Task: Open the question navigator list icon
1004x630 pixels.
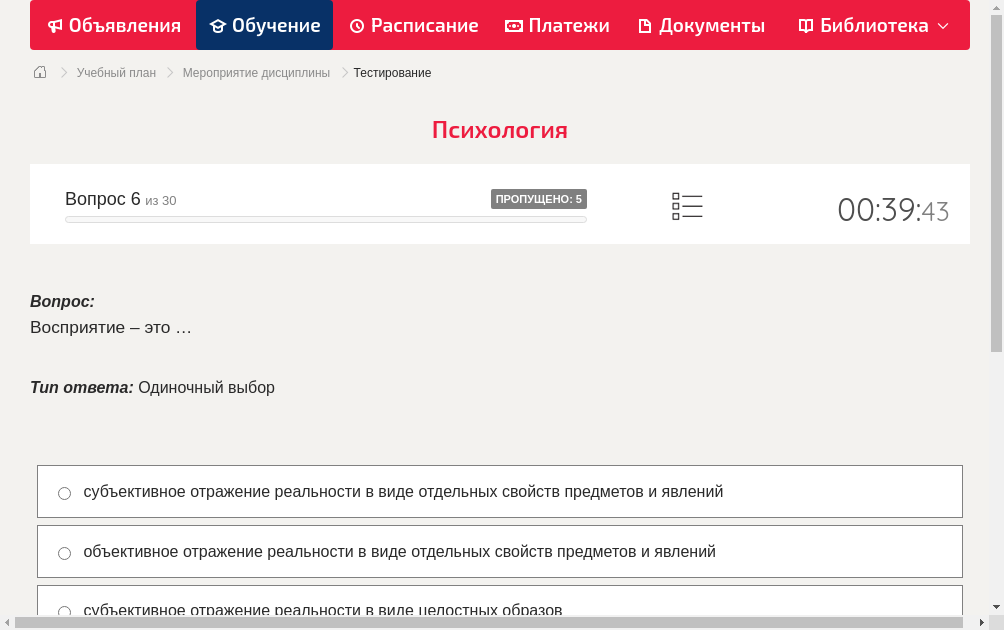Action: click(687, 205)
